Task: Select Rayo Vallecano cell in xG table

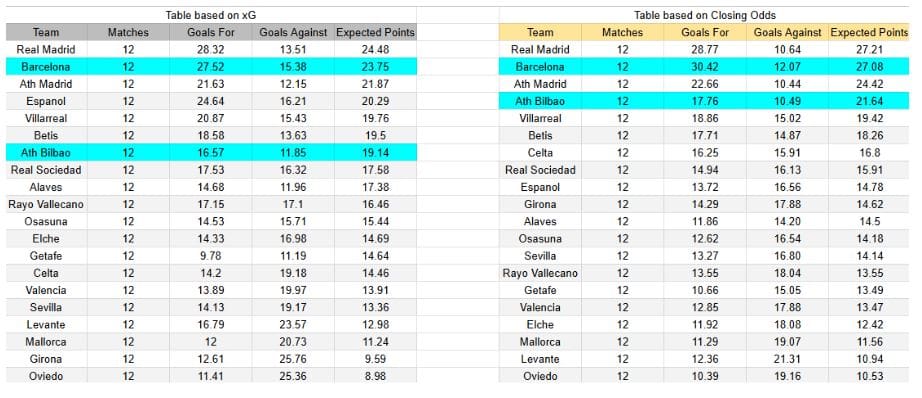Action: [46, 204]
